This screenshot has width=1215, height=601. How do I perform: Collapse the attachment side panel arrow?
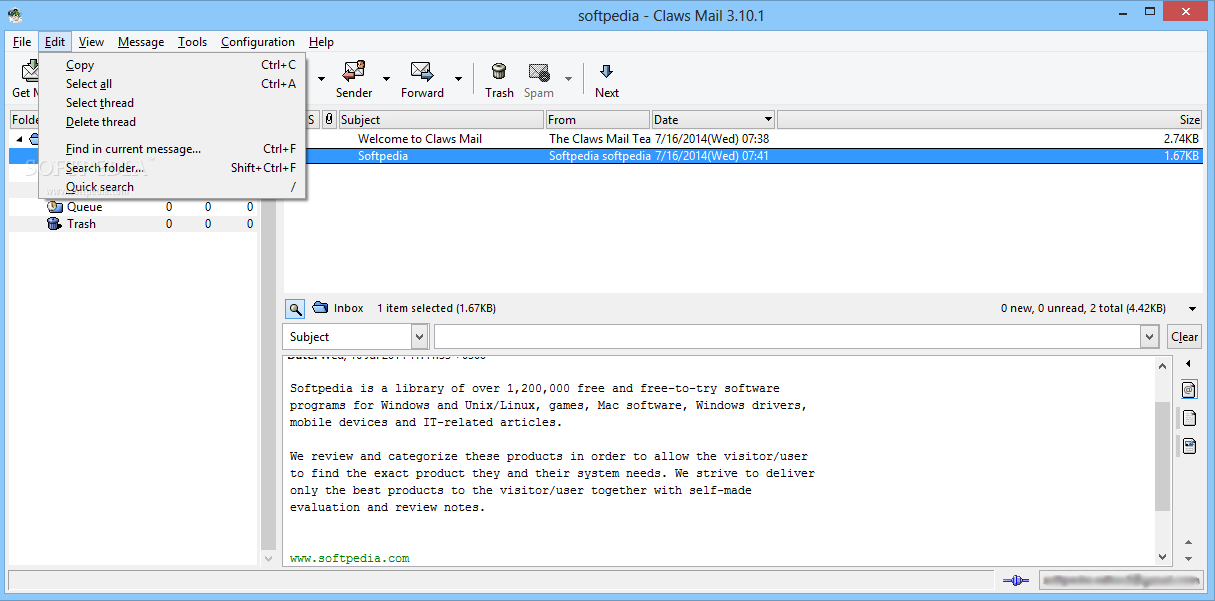1188,364
